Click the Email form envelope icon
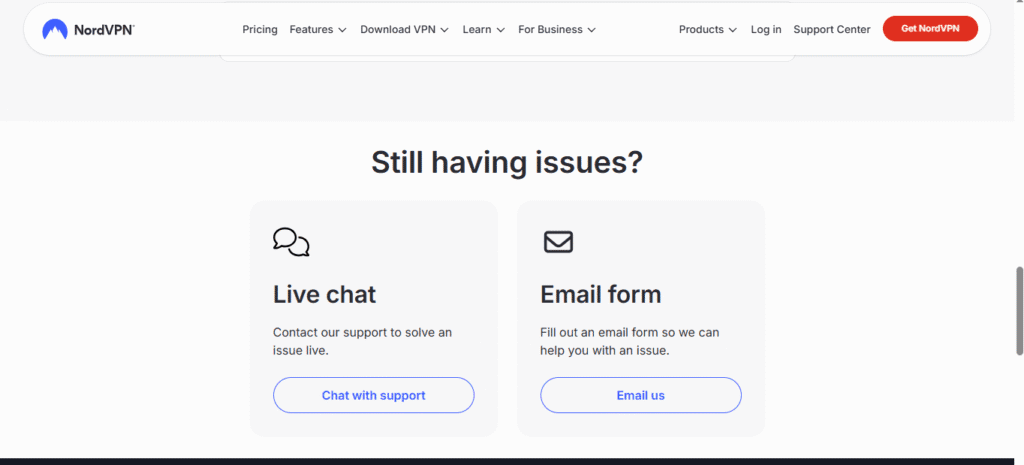The image size is (1024, 465). [558, 242]
